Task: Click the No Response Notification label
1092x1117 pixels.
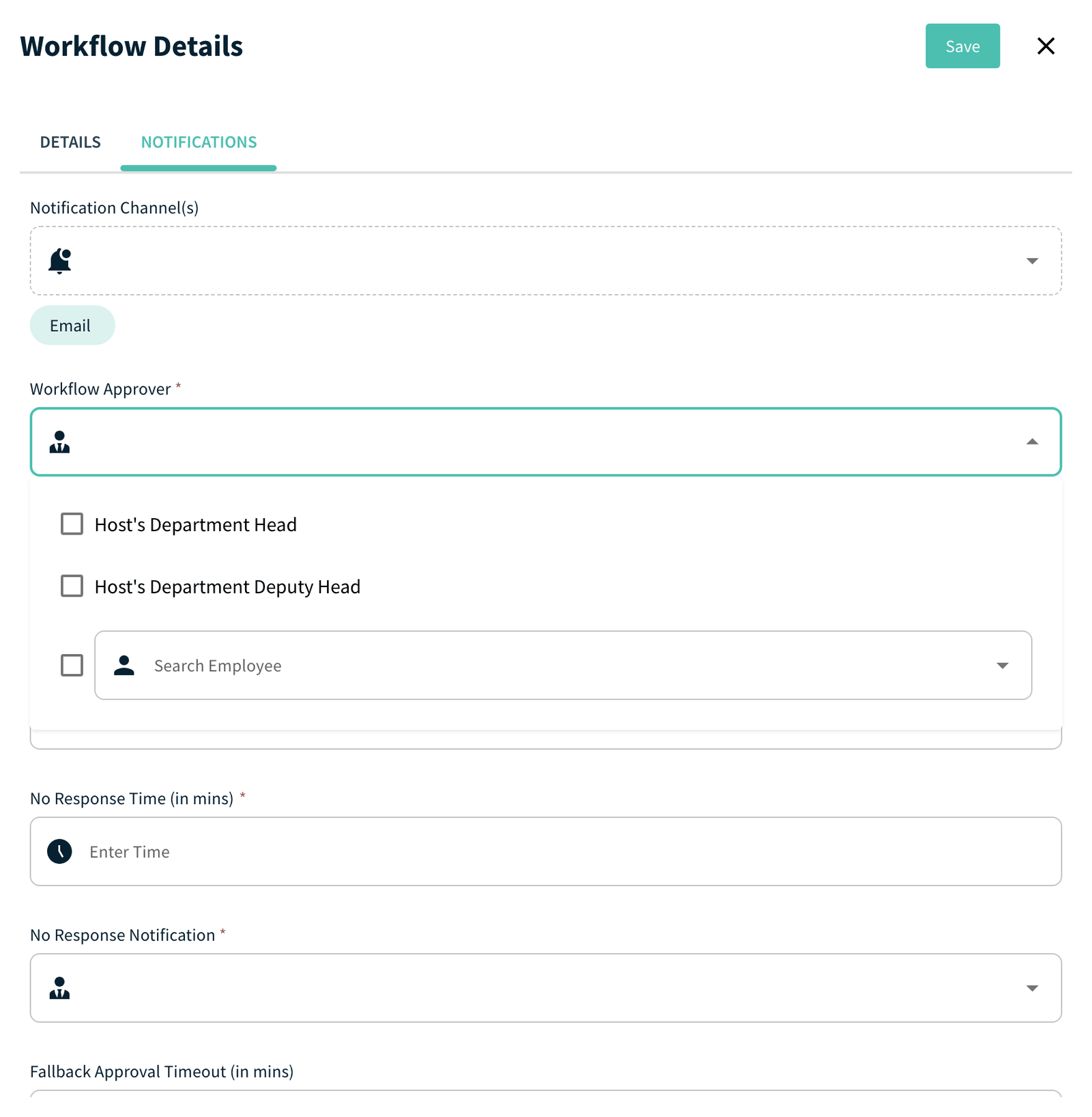Action: [x=123, y=935]
